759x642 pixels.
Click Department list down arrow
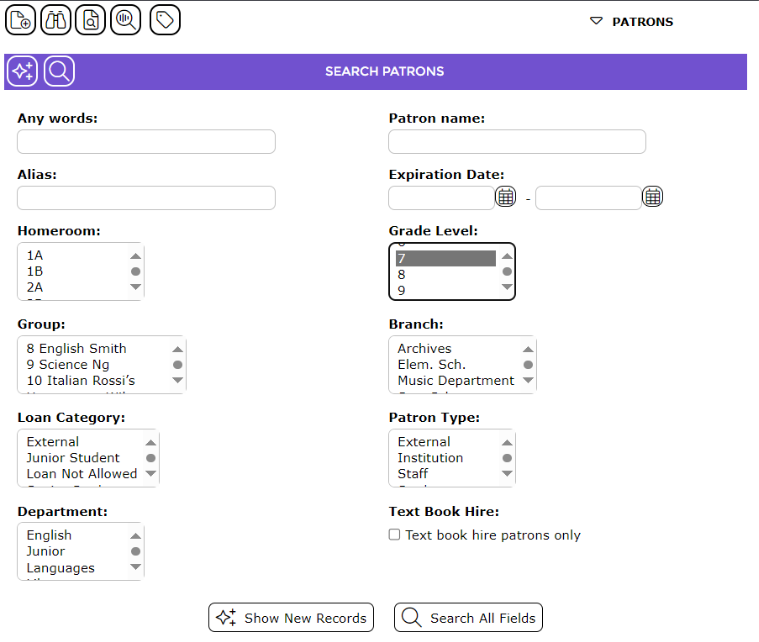tap(136, 567)
